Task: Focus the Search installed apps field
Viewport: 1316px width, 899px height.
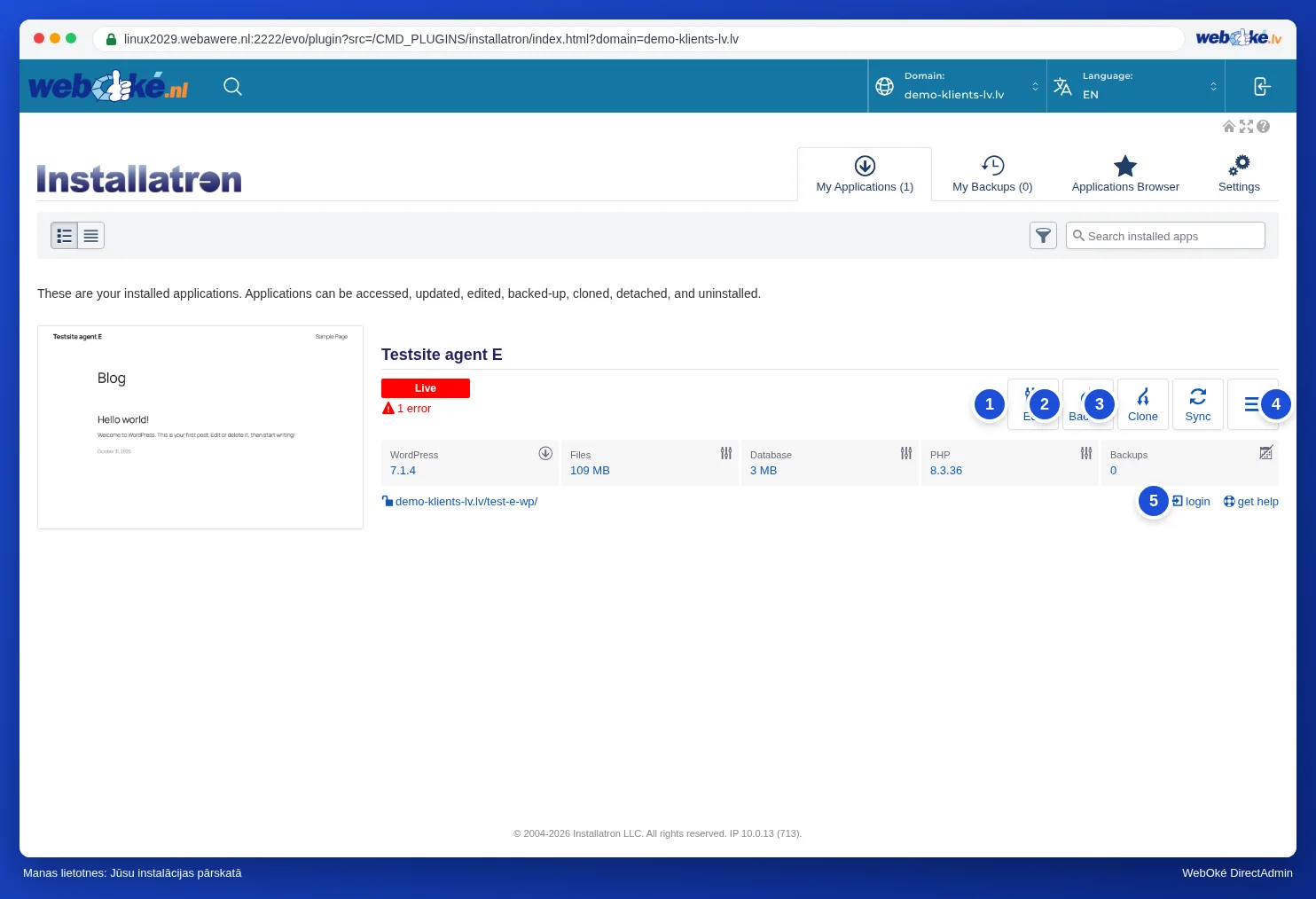Action: [1165, 236]
